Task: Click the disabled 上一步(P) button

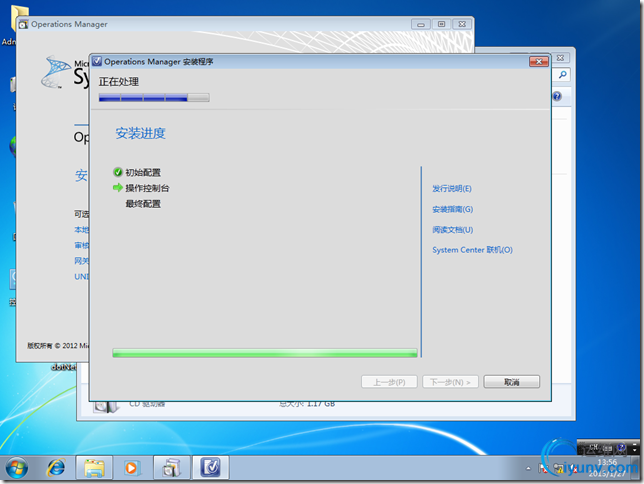Action: (389, 382)
